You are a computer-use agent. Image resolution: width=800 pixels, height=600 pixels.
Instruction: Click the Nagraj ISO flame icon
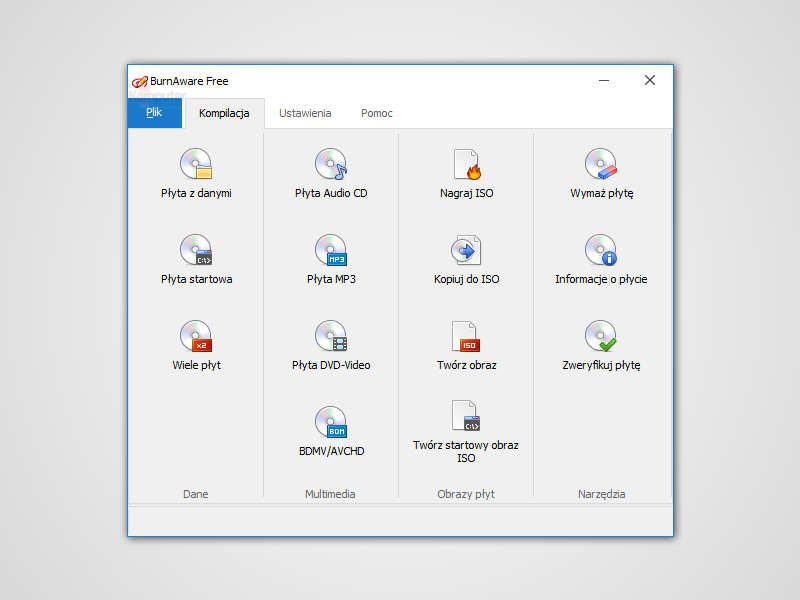(x=466, y=163)
